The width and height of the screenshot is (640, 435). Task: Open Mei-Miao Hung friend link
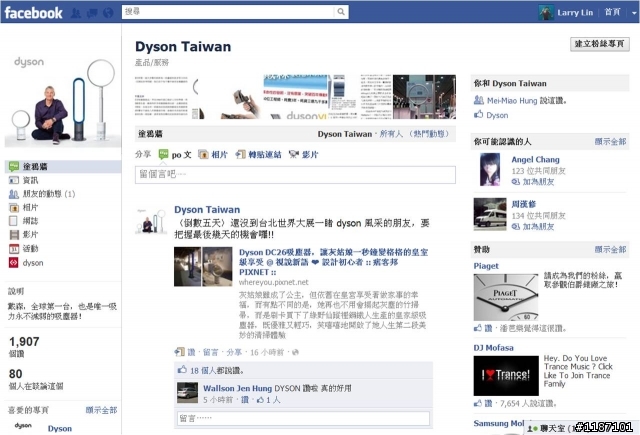(x=512, y=100)
